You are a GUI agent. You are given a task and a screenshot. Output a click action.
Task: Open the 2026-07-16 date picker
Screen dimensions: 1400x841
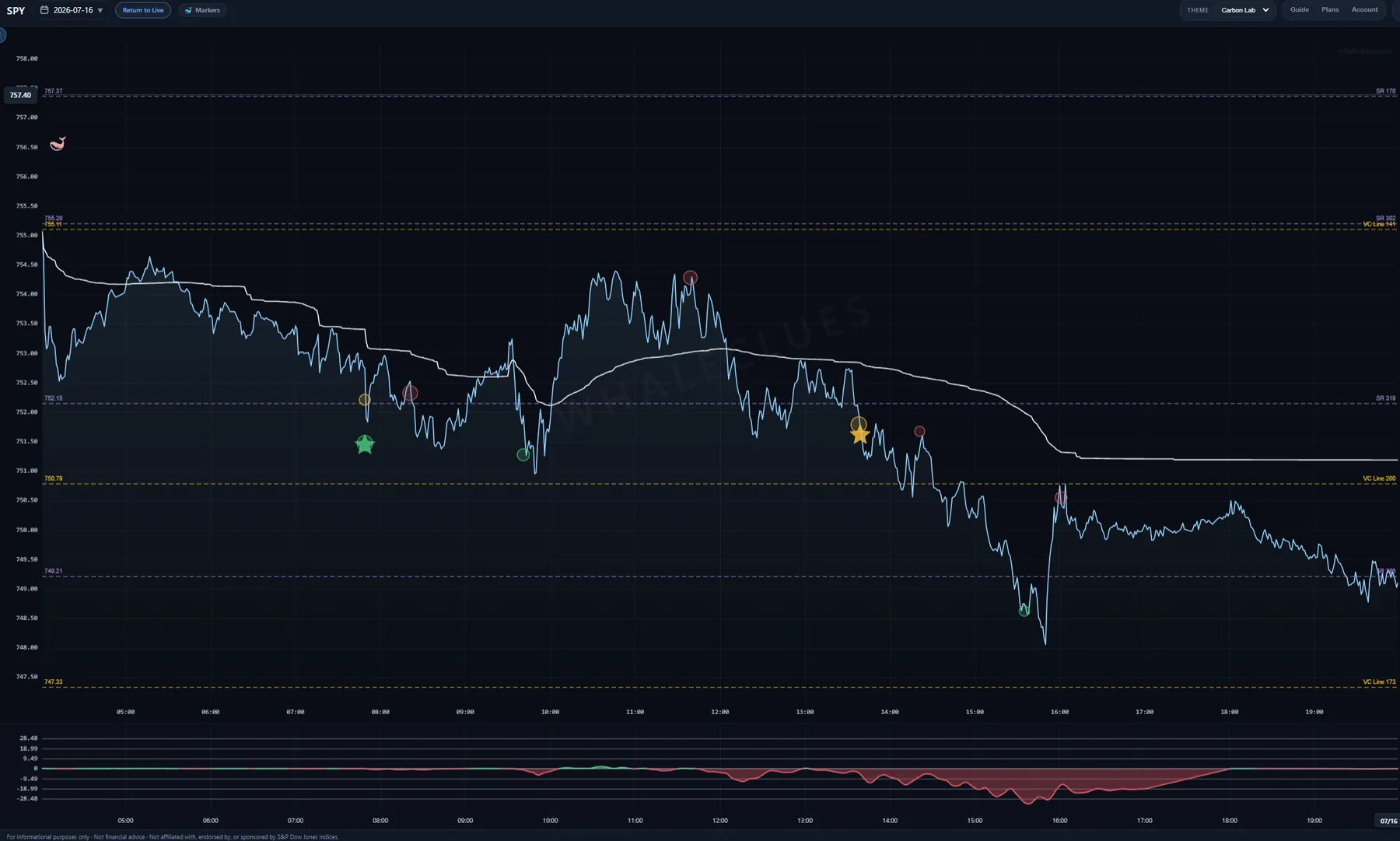(72, 10)
